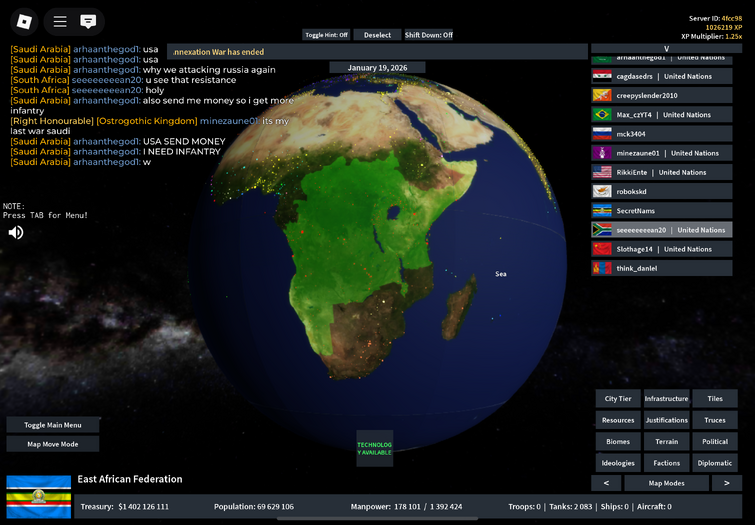This screenshot has width=755, height=525.
Task: Click the purple flag beside minezaune01
Action: coord(602,153)
